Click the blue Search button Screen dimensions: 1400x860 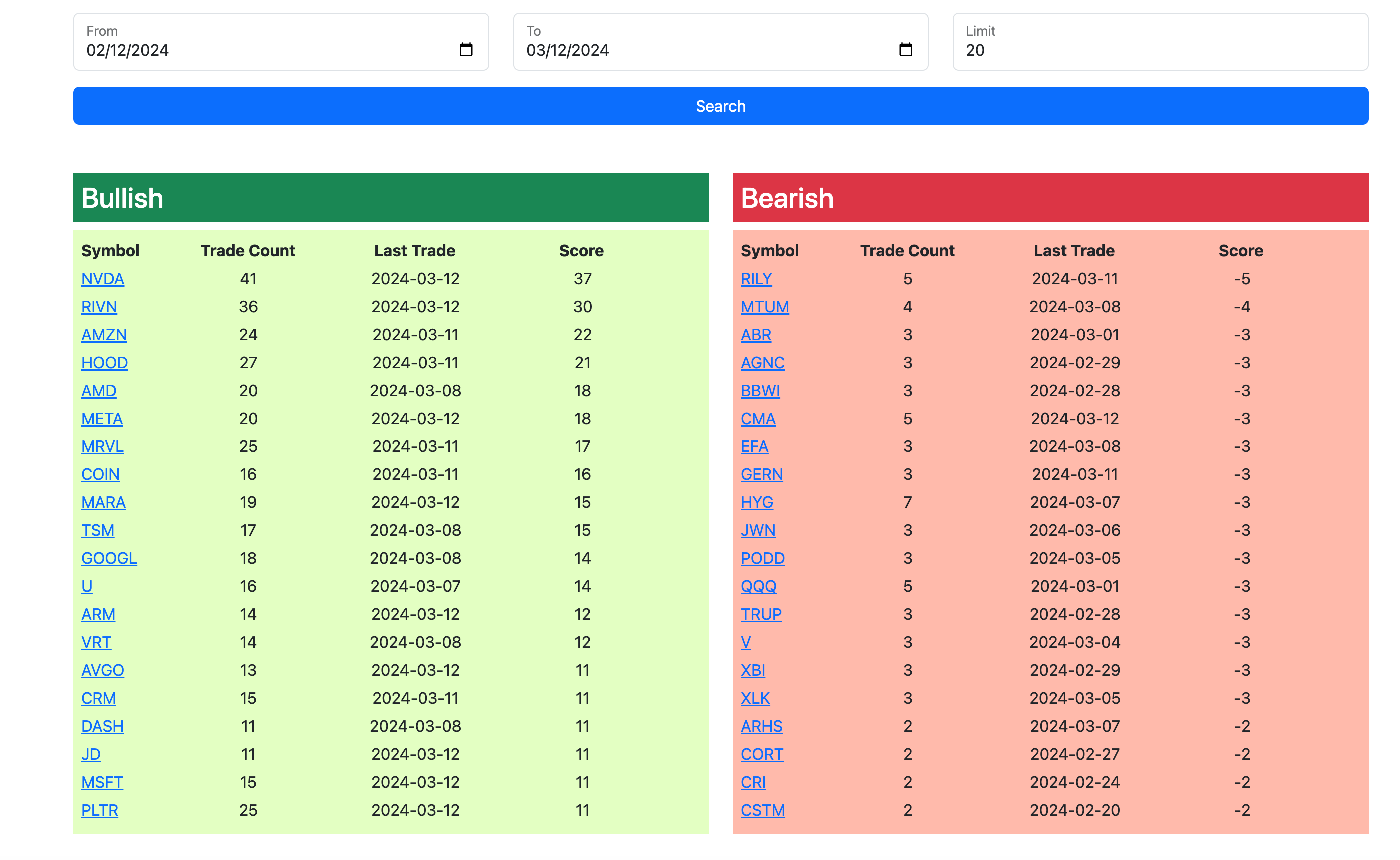[x=721, y=106]
